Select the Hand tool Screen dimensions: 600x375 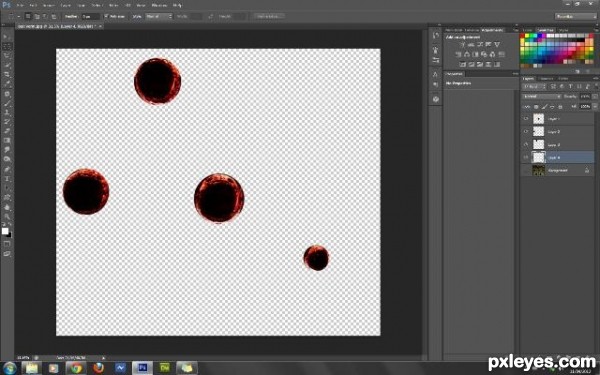(7, 207)
